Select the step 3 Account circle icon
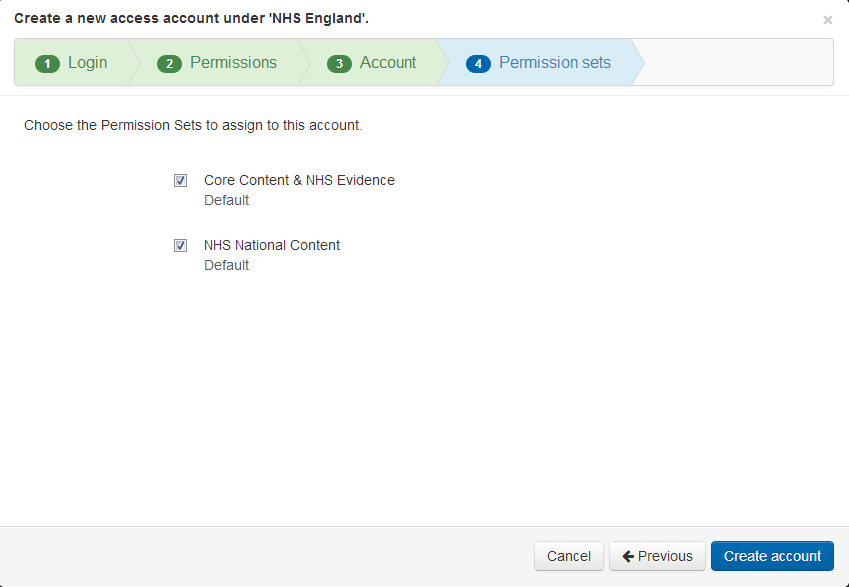The width and height of the screenshot is (849, 587). click(x=341, y=62)
